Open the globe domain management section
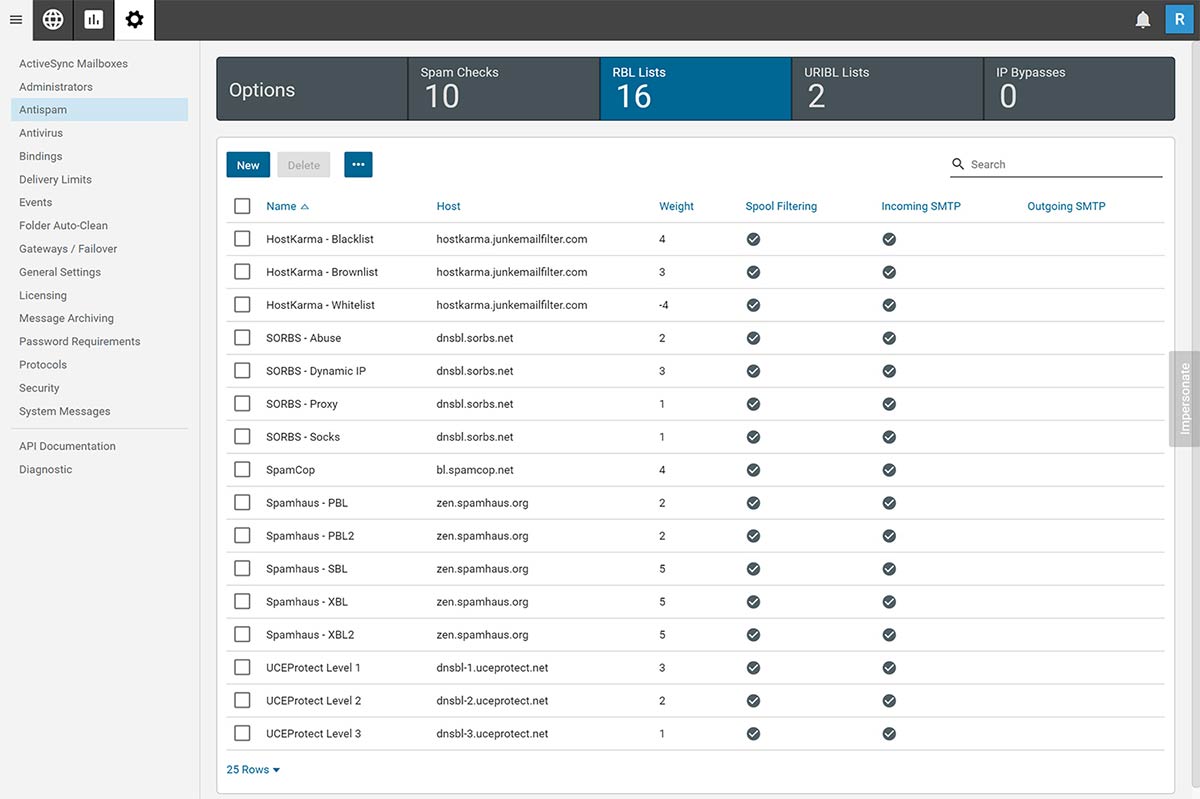This screenshot has width=1200, height=799. pos(53,20)
